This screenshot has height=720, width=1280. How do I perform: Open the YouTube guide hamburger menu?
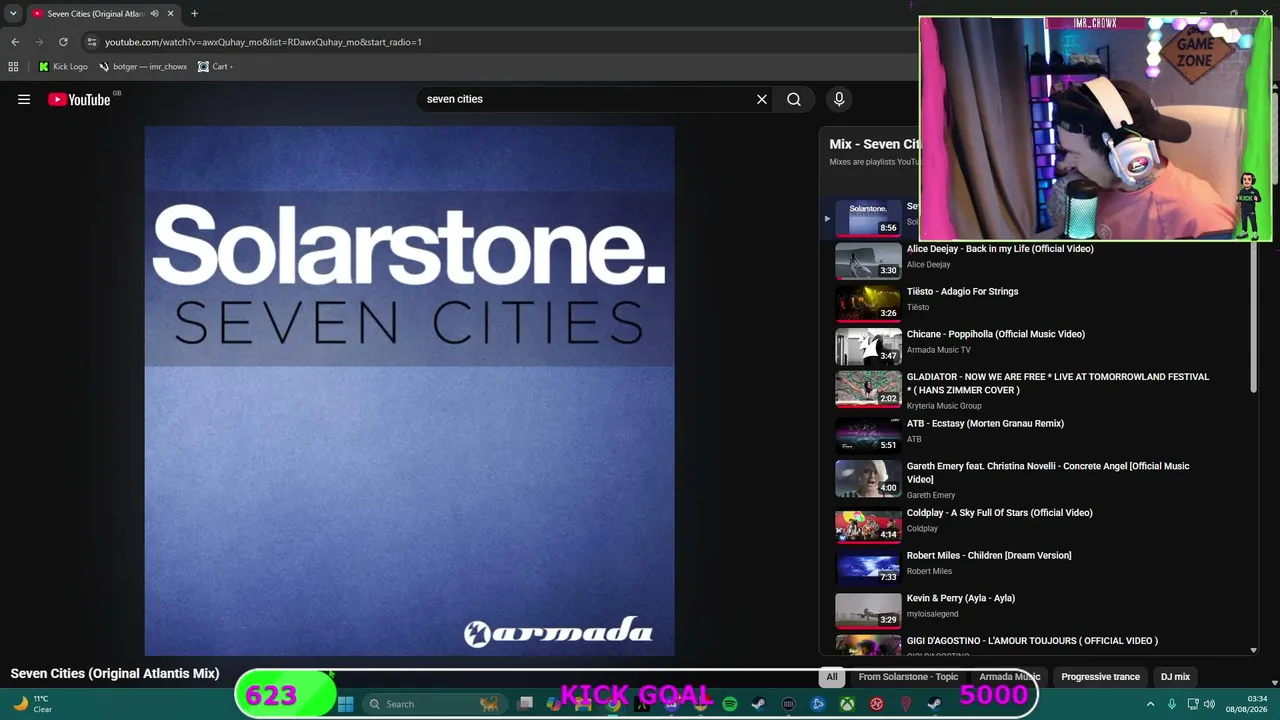[x=24, y=99]
